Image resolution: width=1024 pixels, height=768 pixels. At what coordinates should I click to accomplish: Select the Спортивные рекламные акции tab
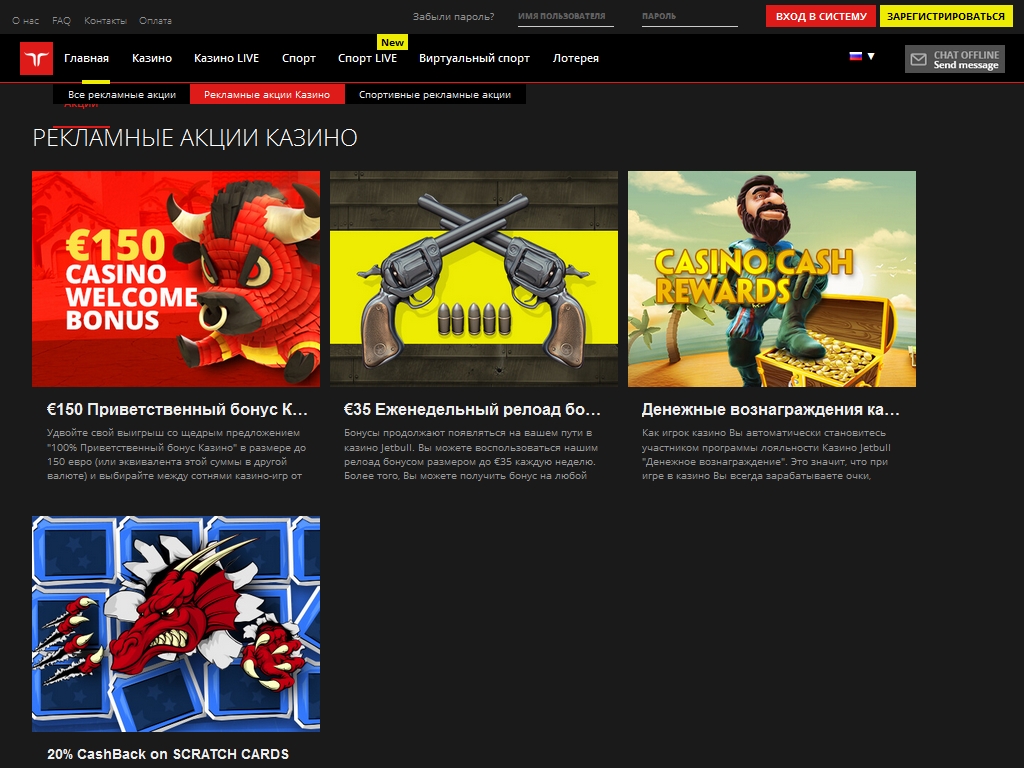coord(435,95)
